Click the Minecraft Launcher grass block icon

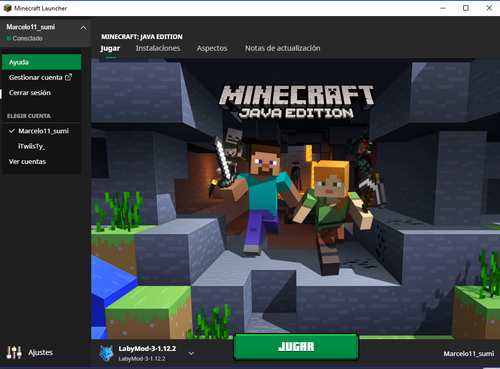(x=7, y=8)
